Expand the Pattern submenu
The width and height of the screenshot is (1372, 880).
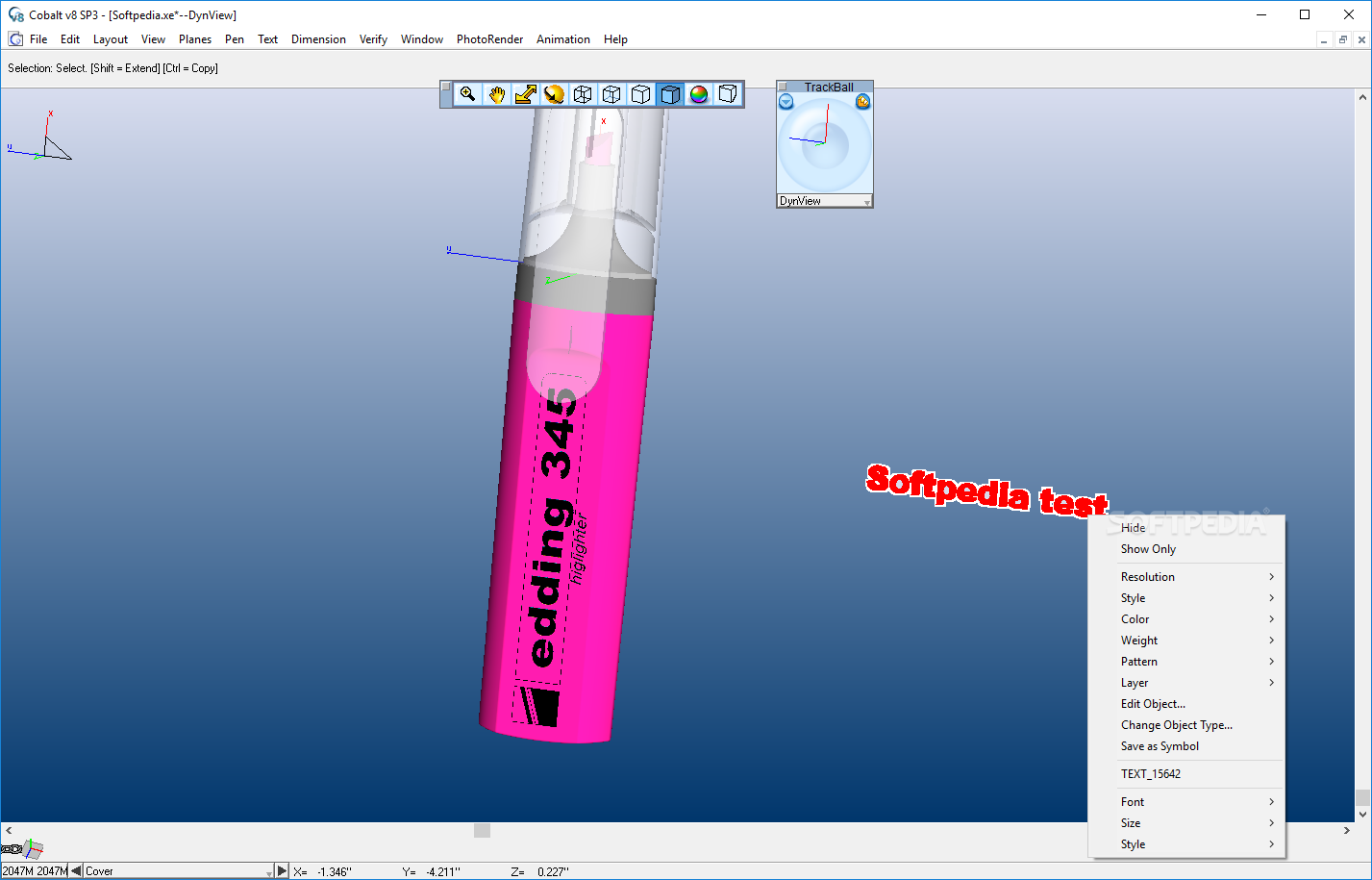coord(1186,662)
